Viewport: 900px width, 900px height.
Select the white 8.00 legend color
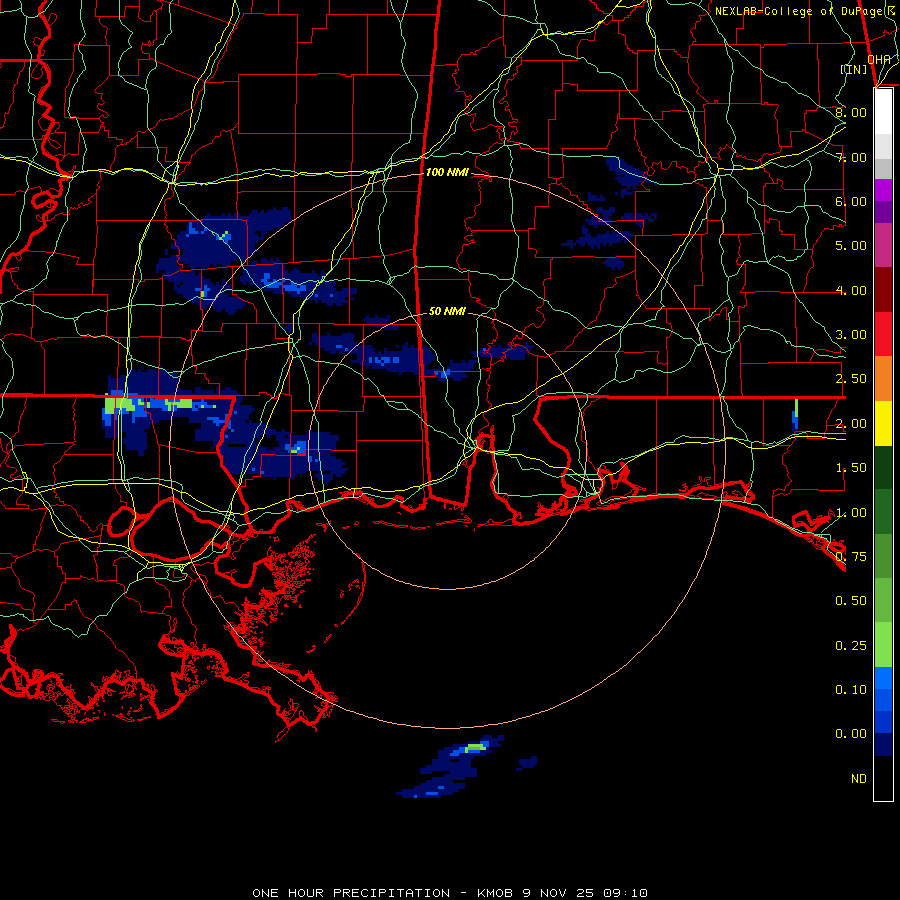coord(883,112)
